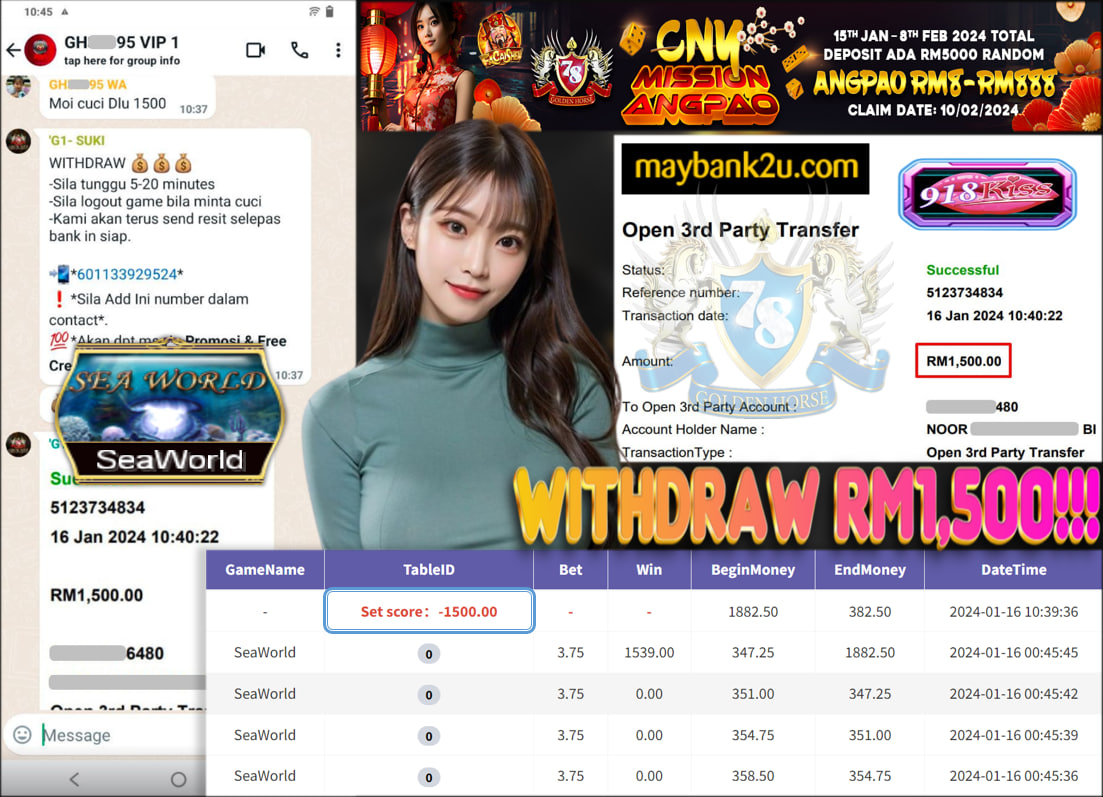Viewport: 1103px width, 797px height.
Task: Click the '351.00' BeginMoney cell
Action: (x=753, y=694)
